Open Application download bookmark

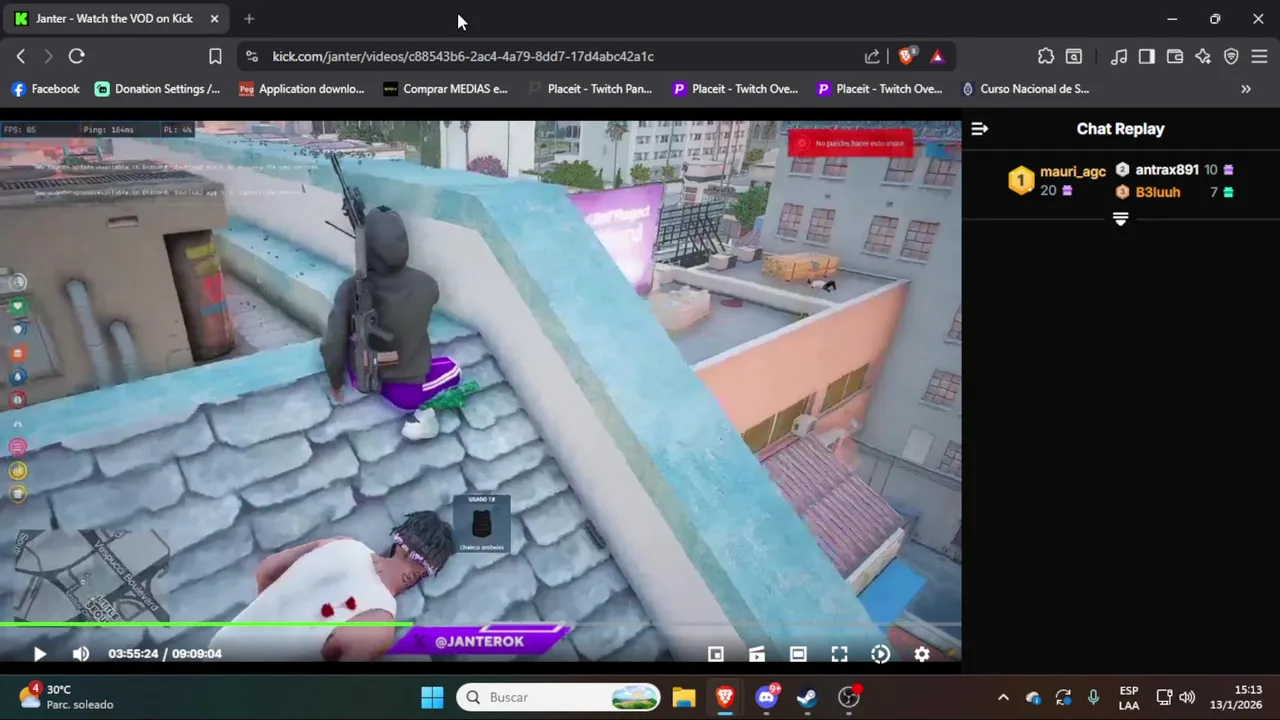tap(302, 89)
